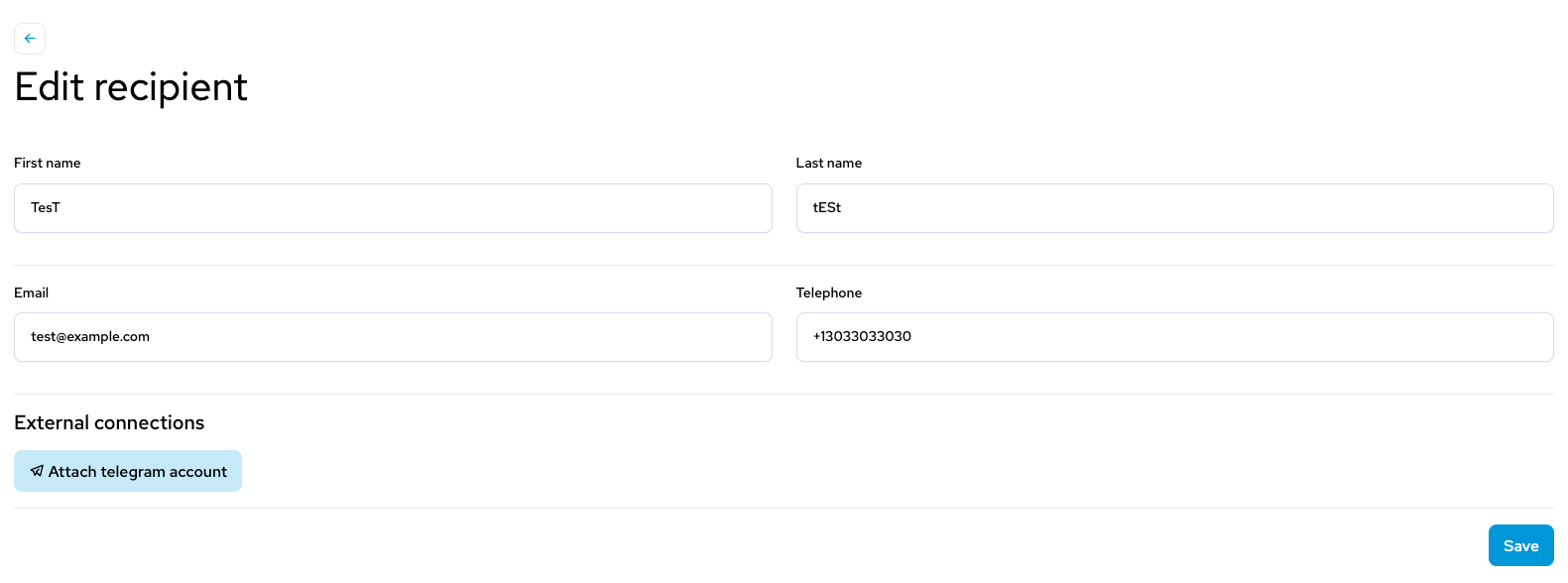Click the Last name label
Viewport: 1568px width, 583px height.
click(x=829, y=163)
